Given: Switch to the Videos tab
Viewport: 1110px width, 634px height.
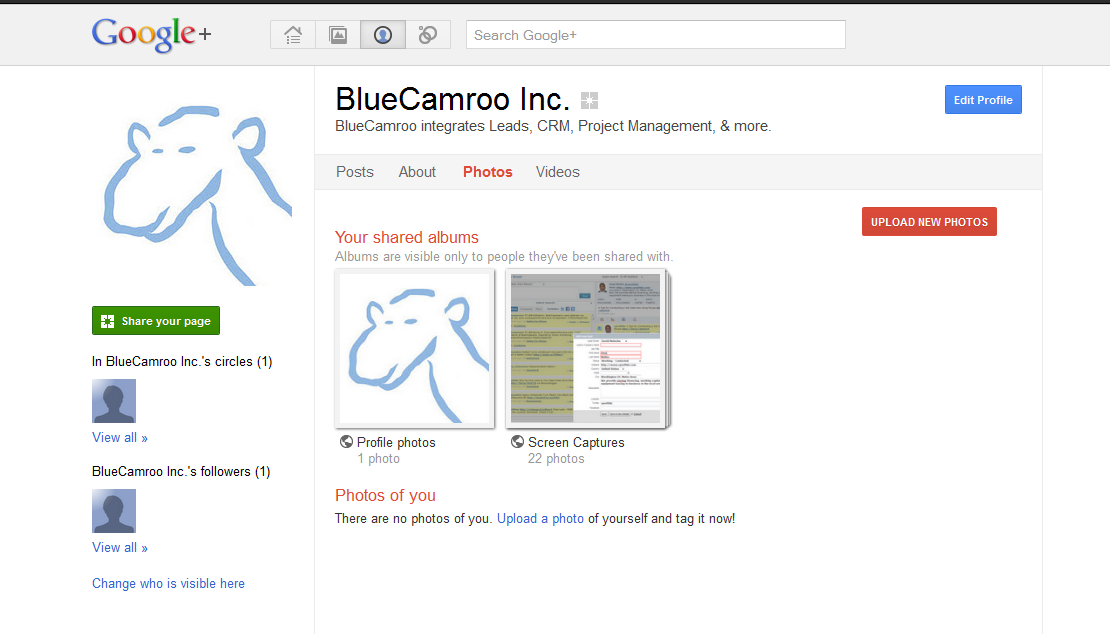Looking at the screenshot, I should pyautogui.click(x=558, y=172).
